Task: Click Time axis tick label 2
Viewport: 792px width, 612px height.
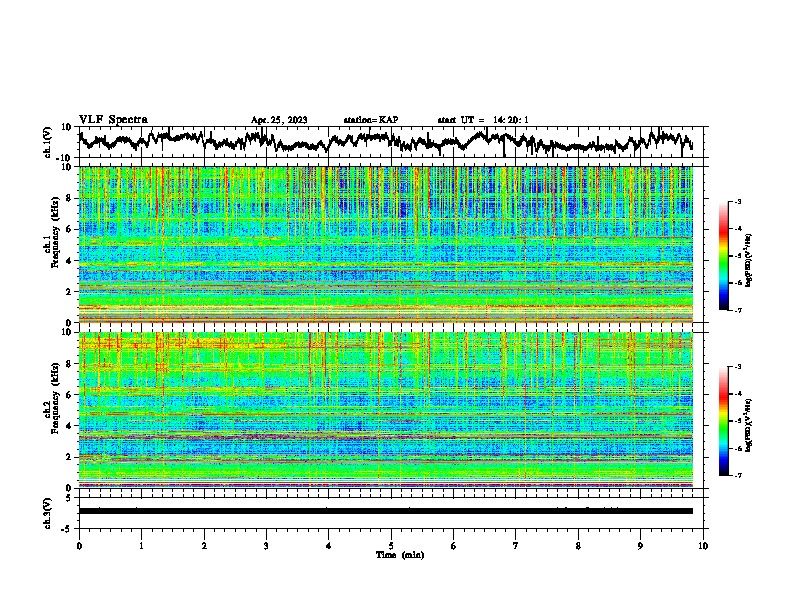Action: (204, 546)
